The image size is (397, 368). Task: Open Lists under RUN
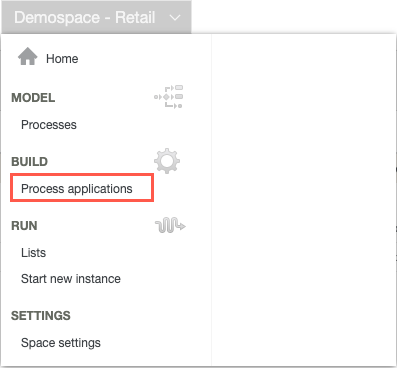pos(33,253)
